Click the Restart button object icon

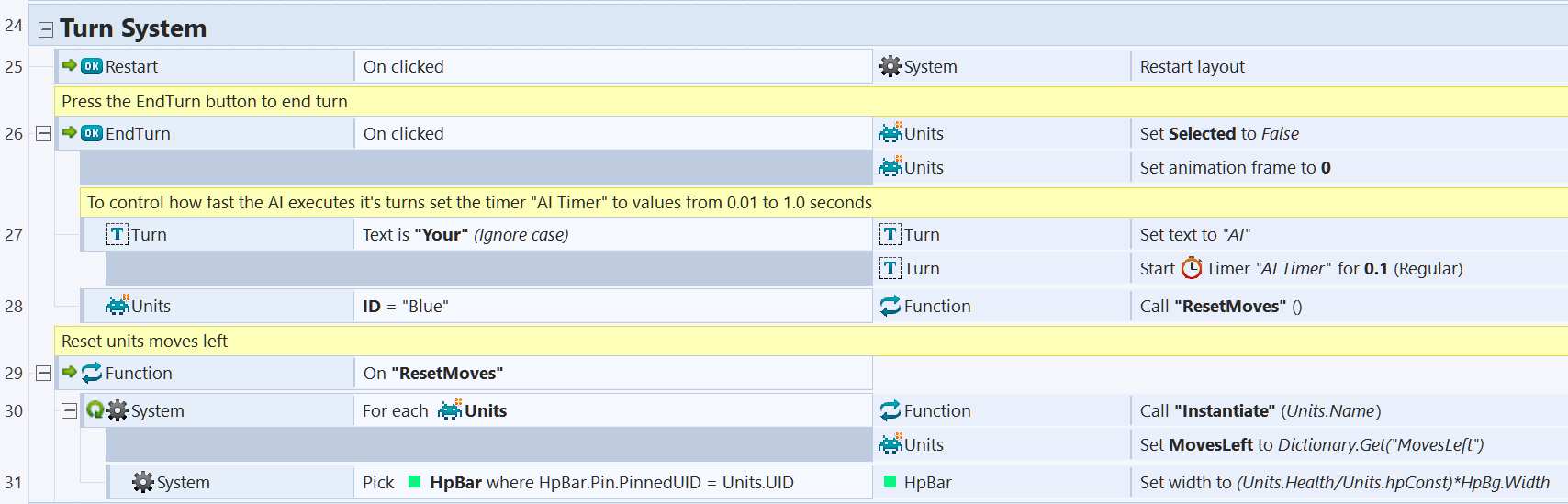click(92, 66)
